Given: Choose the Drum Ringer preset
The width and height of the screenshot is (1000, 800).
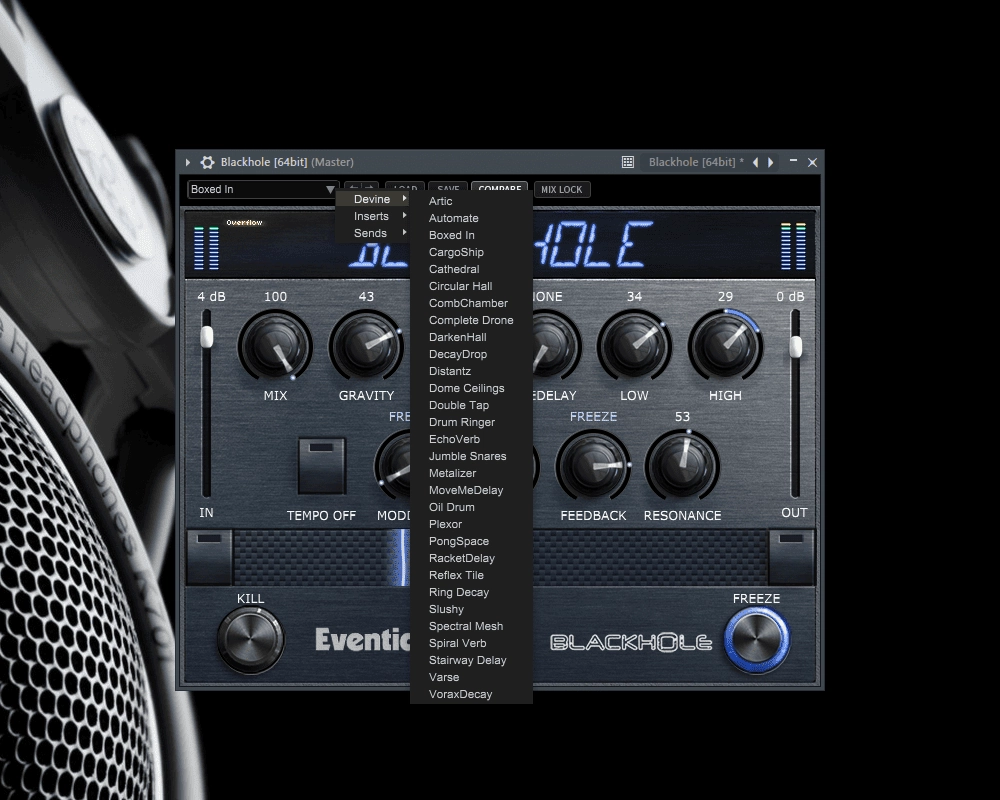Looking at the screenshot, I should coord(471,422).
